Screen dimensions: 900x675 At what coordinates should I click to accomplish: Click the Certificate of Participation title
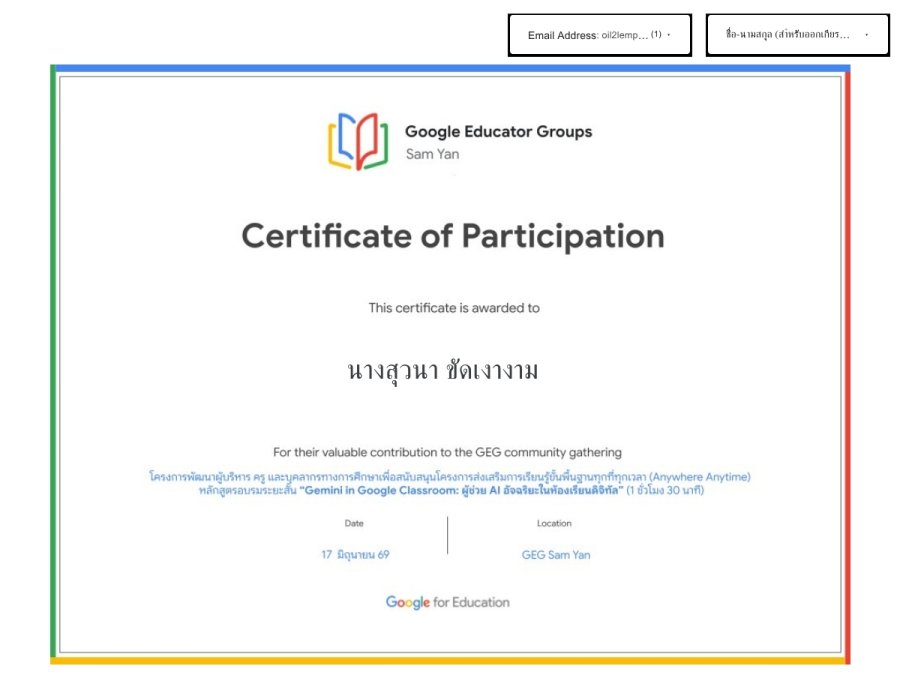click(453, 236)
